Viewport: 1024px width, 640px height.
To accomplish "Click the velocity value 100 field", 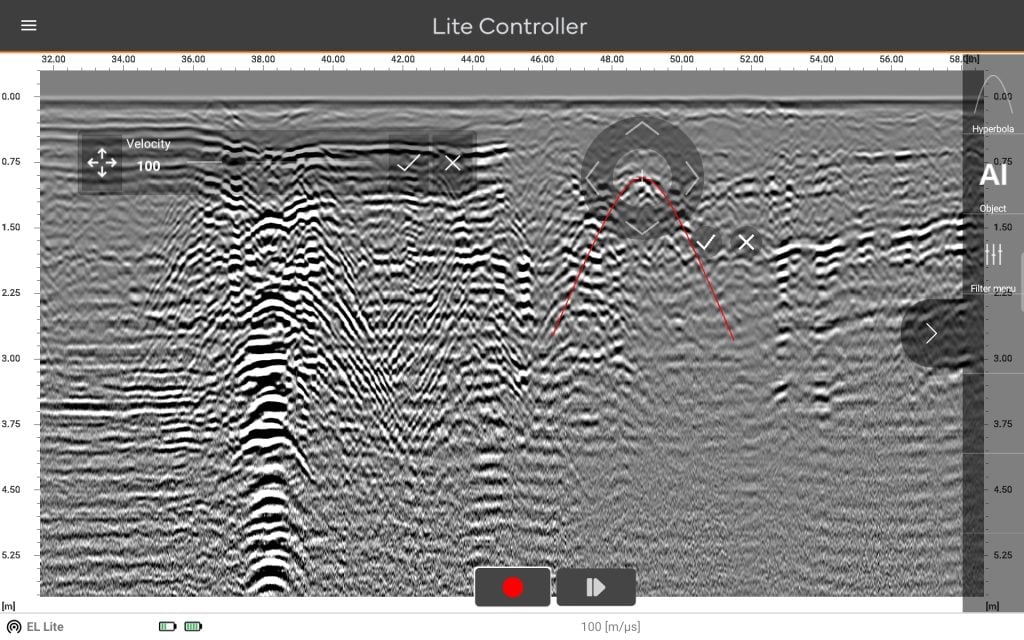I will pyautogui.click(x=148, y=166).
